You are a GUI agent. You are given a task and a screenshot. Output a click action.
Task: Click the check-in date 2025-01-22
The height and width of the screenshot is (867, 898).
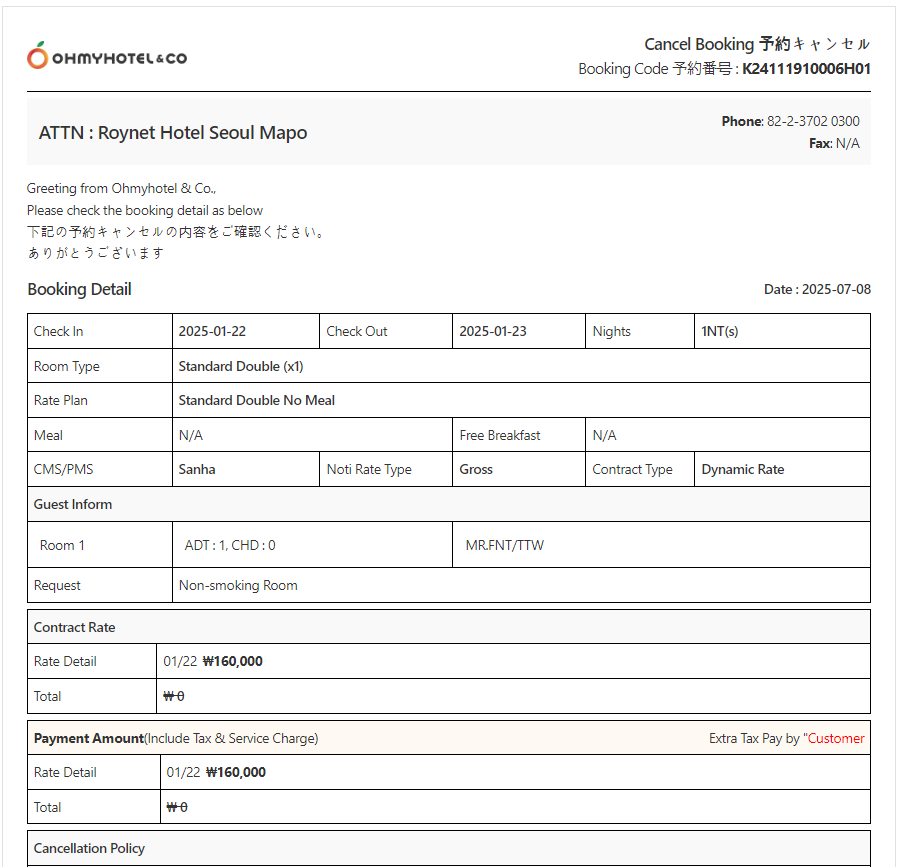pyautogui.click(x=212, y=331)
